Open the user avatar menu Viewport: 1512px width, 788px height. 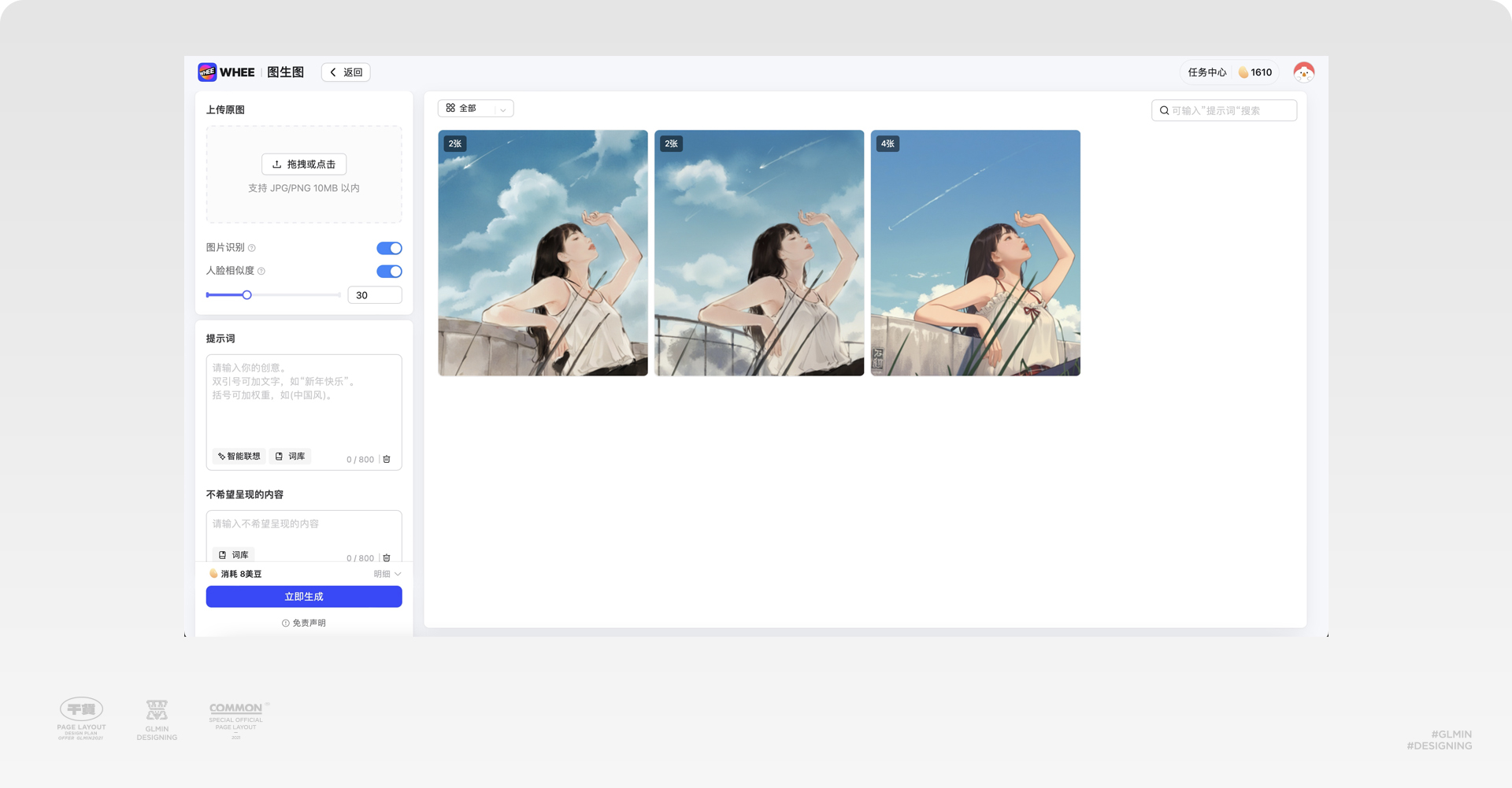tap(1303, 72)
